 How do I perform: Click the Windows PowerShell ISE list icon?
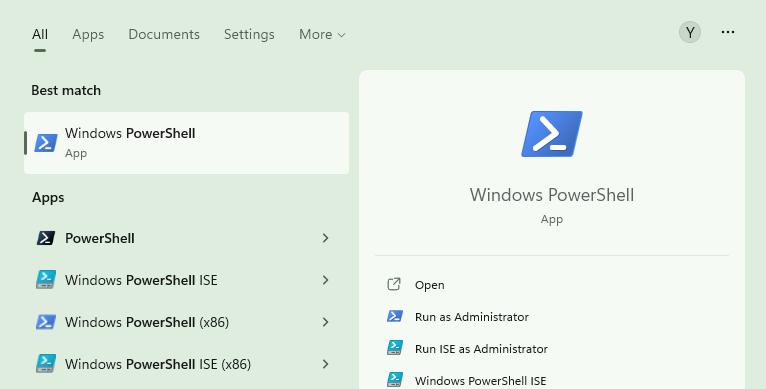[x=46, y=280]
